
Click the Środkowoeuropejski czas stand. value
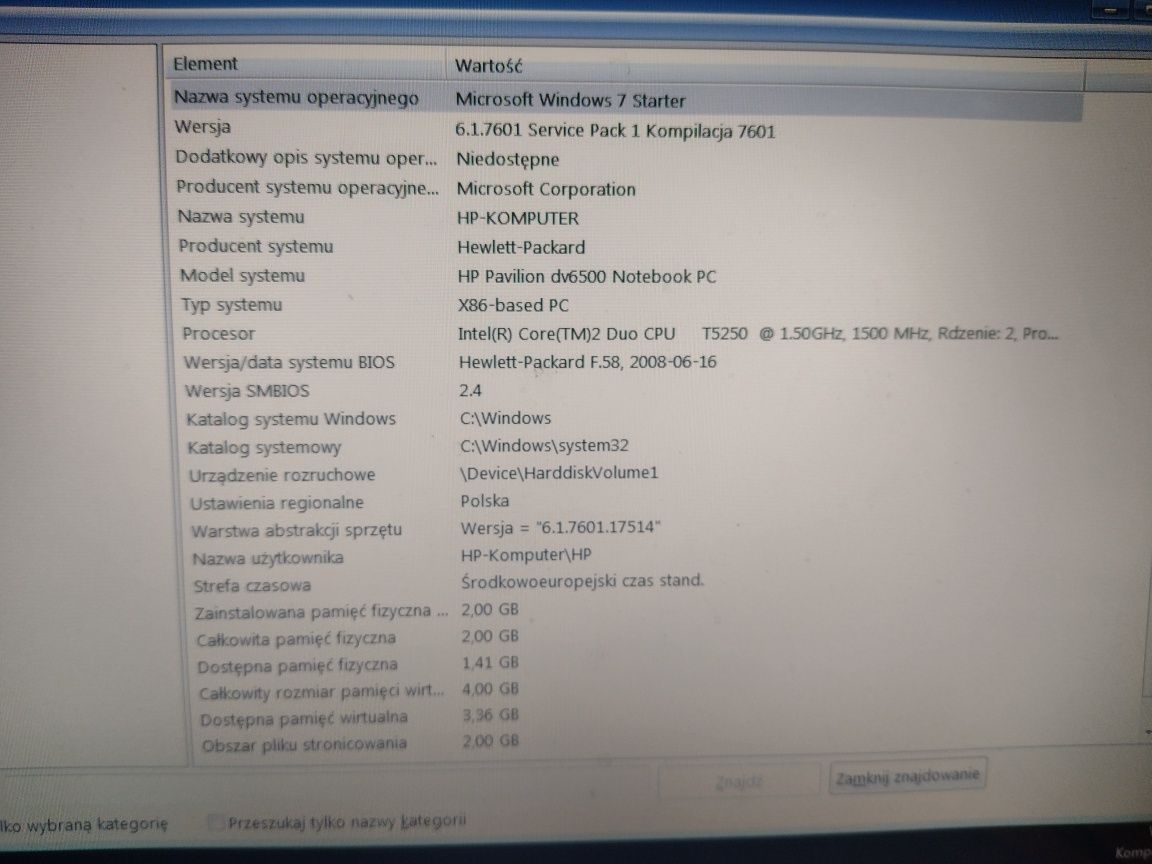[582, 581]
